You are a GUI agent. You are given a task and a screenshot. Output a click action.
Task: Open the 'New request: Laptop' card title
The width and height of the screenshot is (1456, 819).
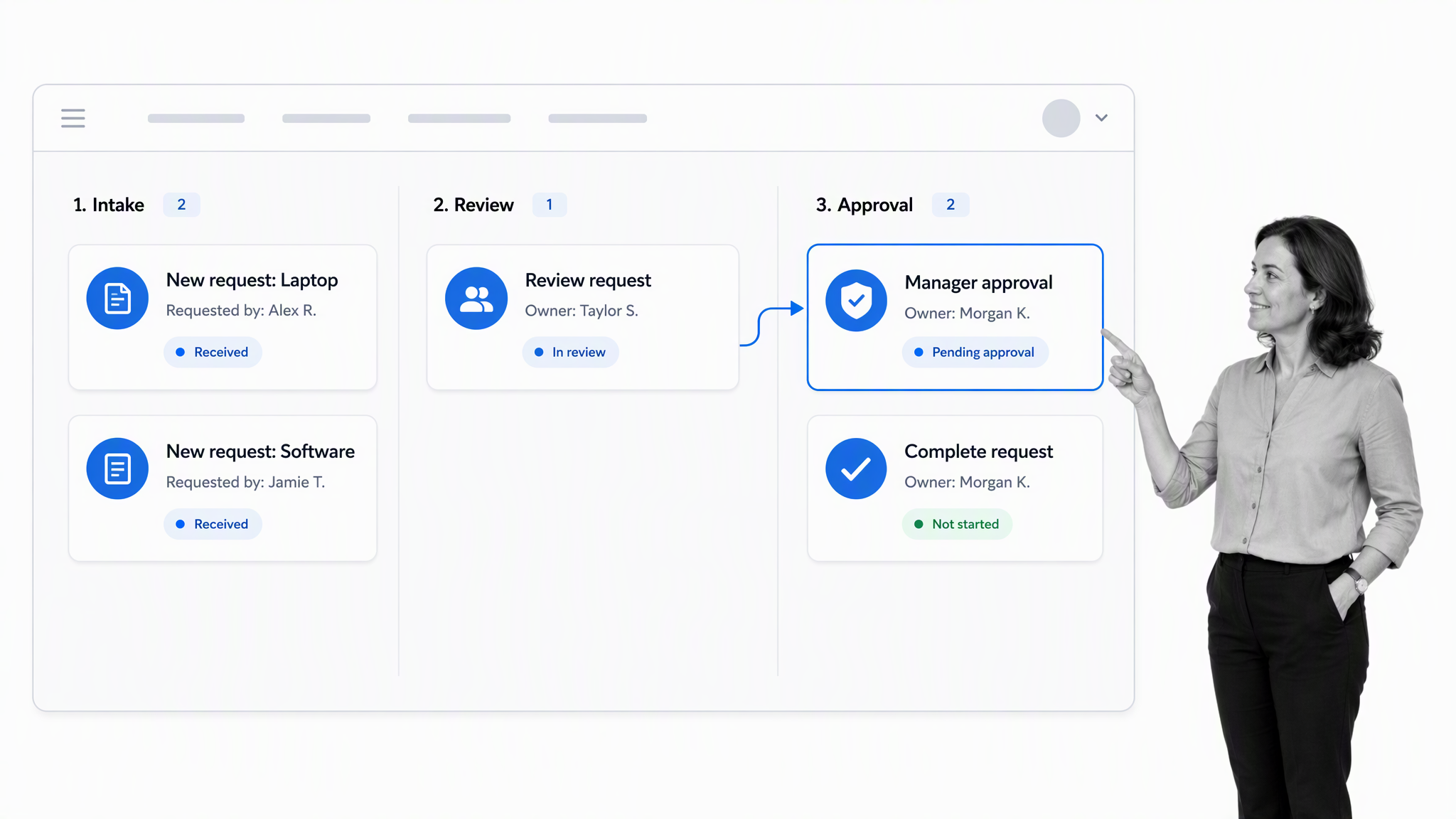click(x=252, y=280)
